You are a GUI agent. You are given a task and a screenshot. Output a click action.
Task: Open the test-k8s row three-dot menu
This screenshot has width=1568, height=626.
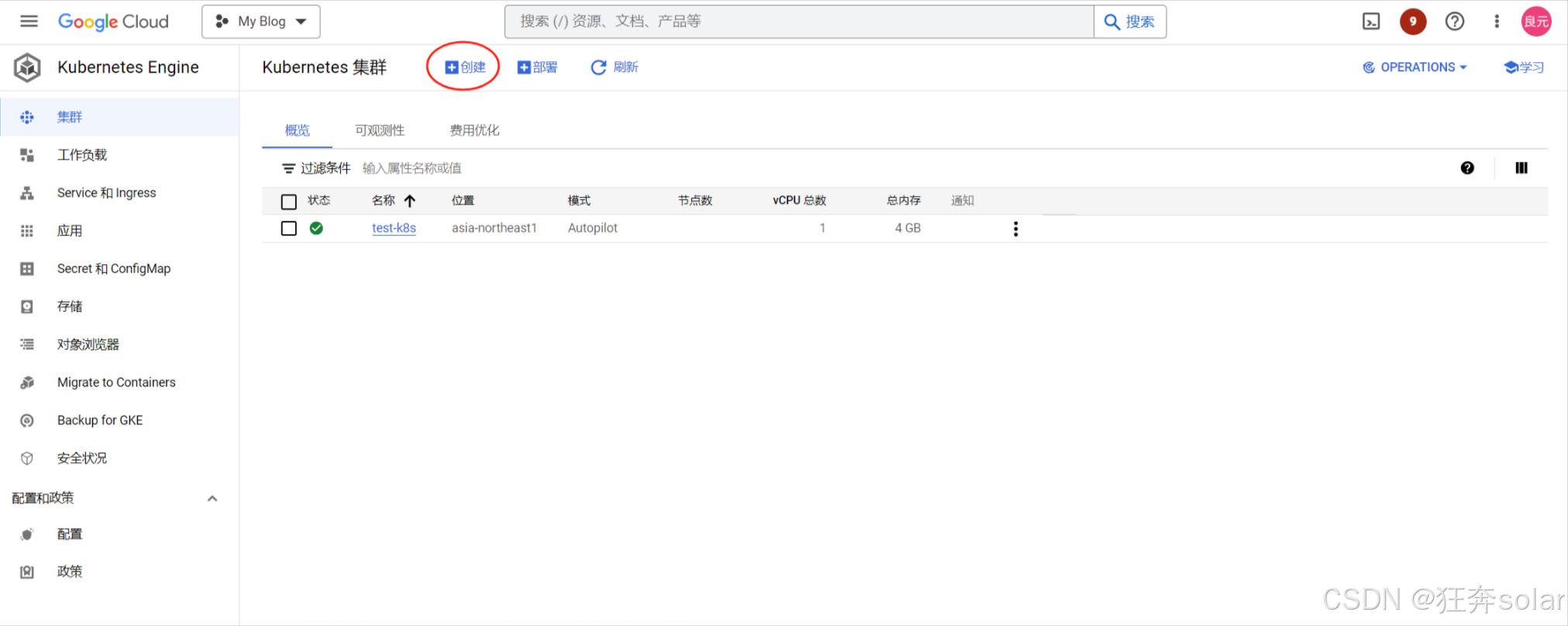[1015, 229]
